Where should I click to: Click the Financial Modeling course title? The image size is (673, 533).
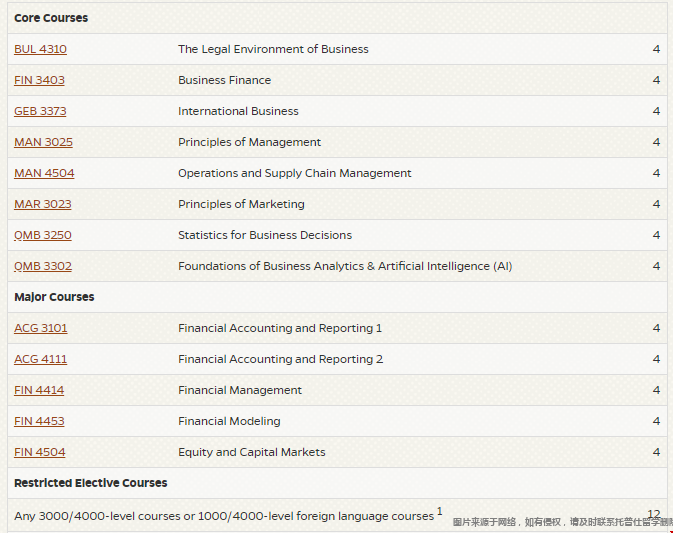coord(229,421)
